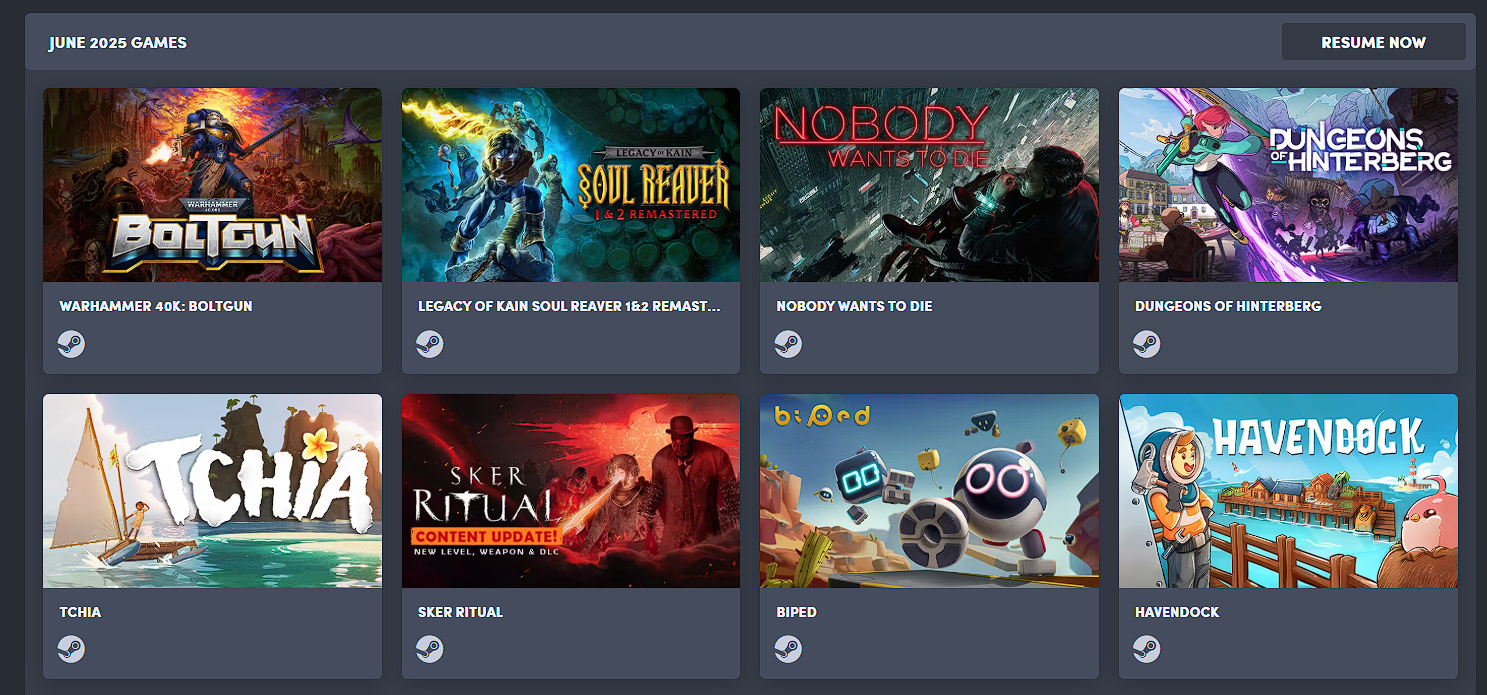Image resolution: width=1487 pixels, height=695 pixels.
Task: Select the Nobody Wants to Die artwork
Action: (x=929, y=185)
